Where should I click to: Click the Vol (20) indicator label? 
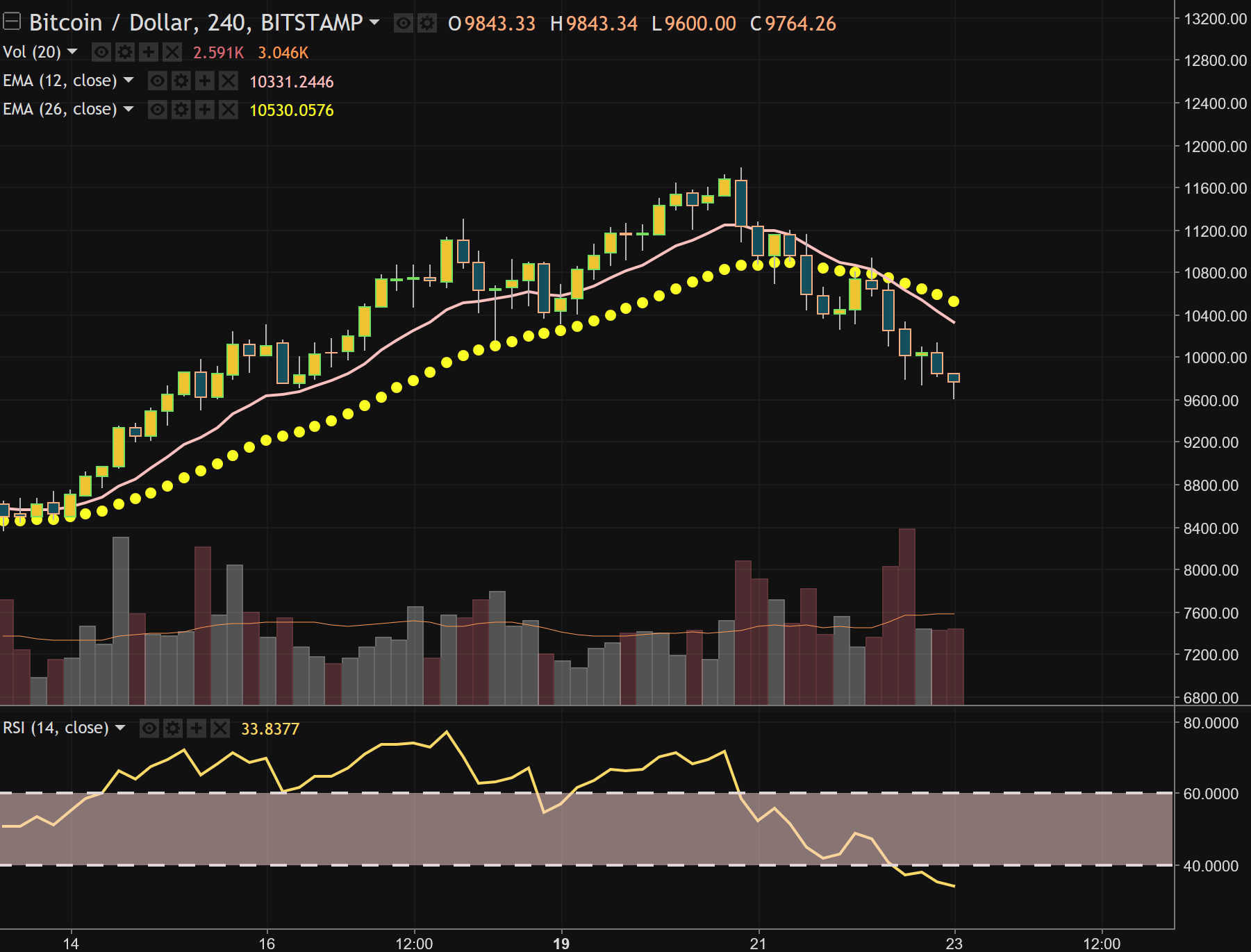click(32, 52)
